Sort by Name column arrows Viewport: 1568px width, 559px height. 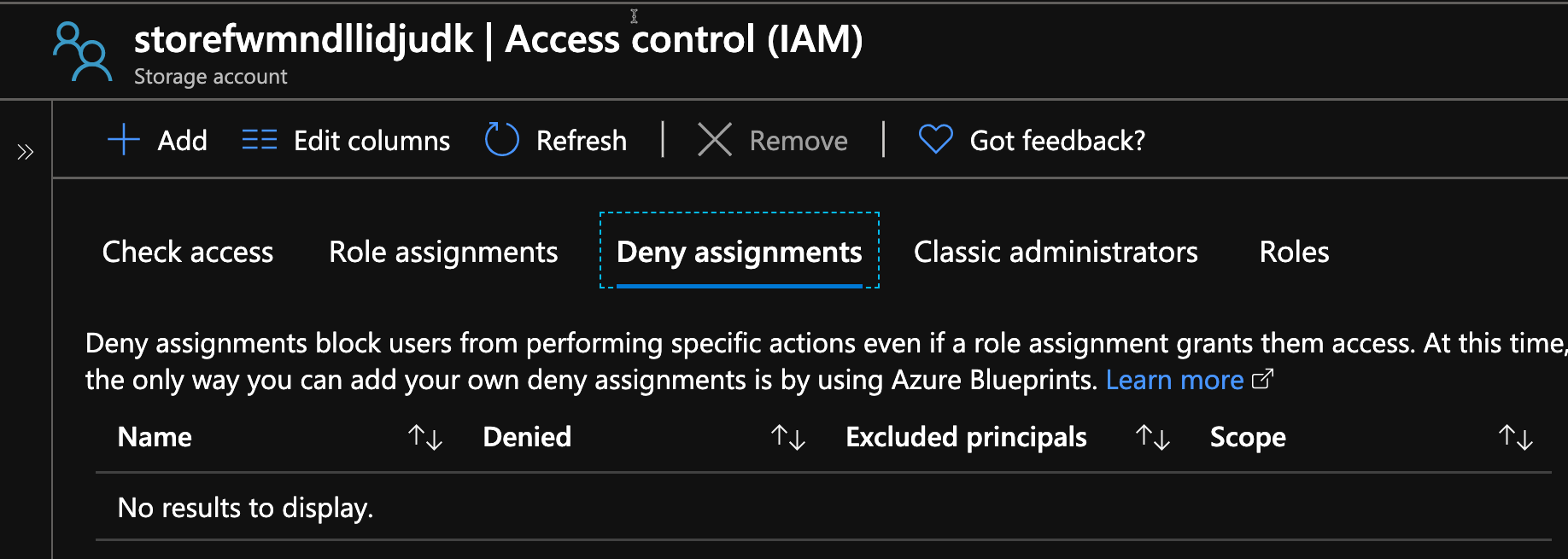[x=424, y=437]
